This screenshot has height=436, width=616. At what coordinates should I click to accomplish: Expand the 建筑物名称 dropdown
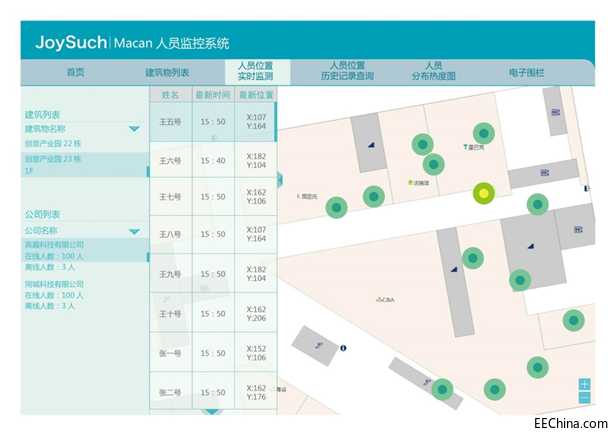pyautogui.click(x=134, y=129)
